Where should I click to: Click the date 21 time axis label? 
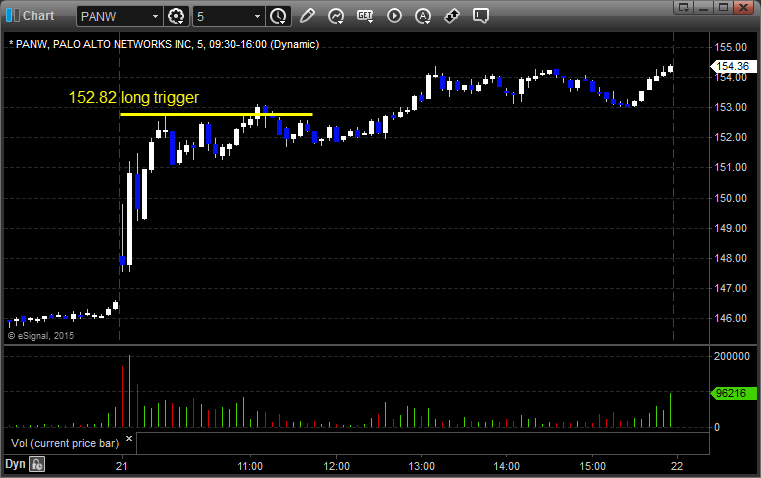click(122, 466)
